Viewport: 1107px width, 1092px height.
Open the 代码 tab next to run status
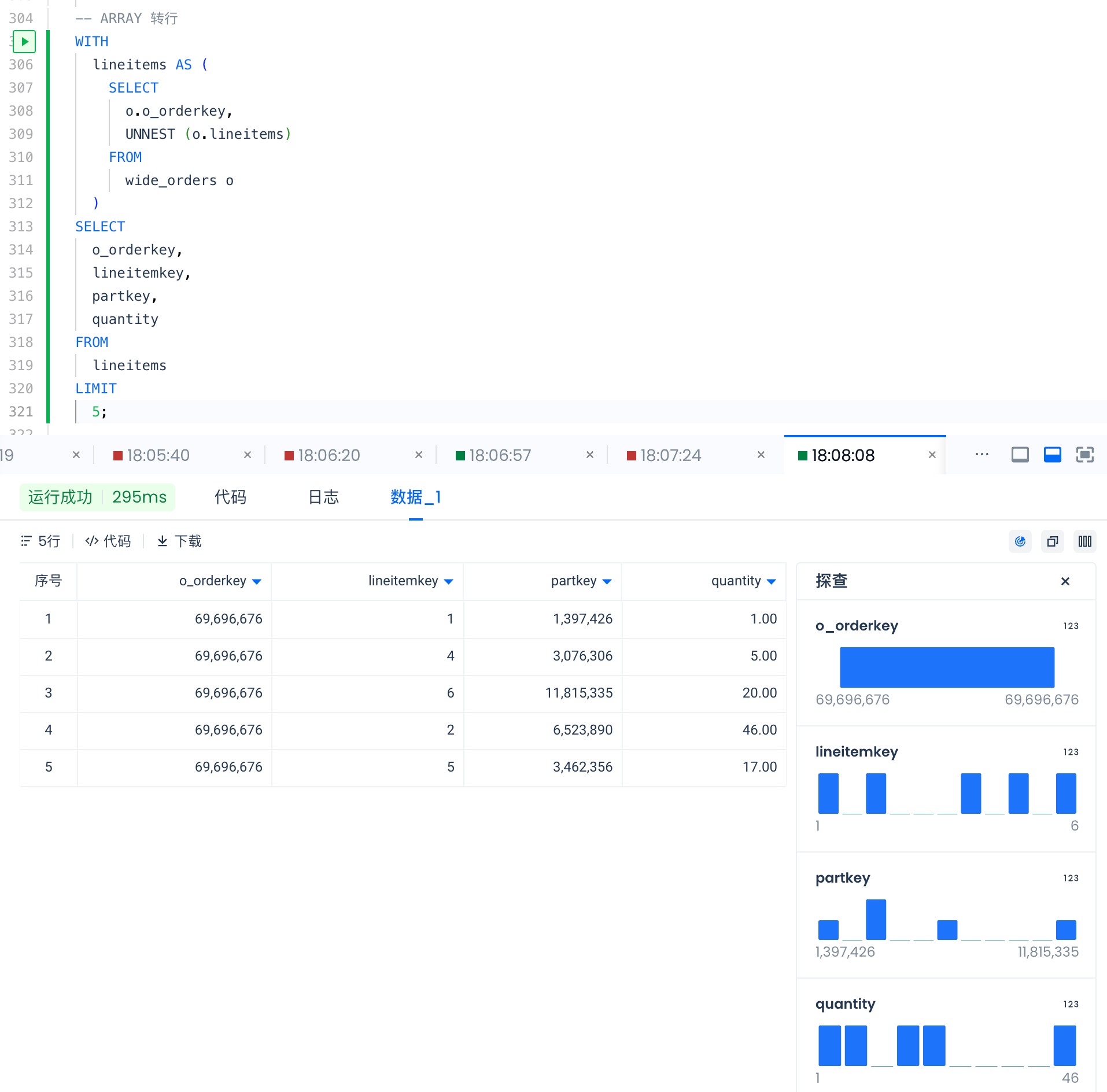tap(230, 497)
